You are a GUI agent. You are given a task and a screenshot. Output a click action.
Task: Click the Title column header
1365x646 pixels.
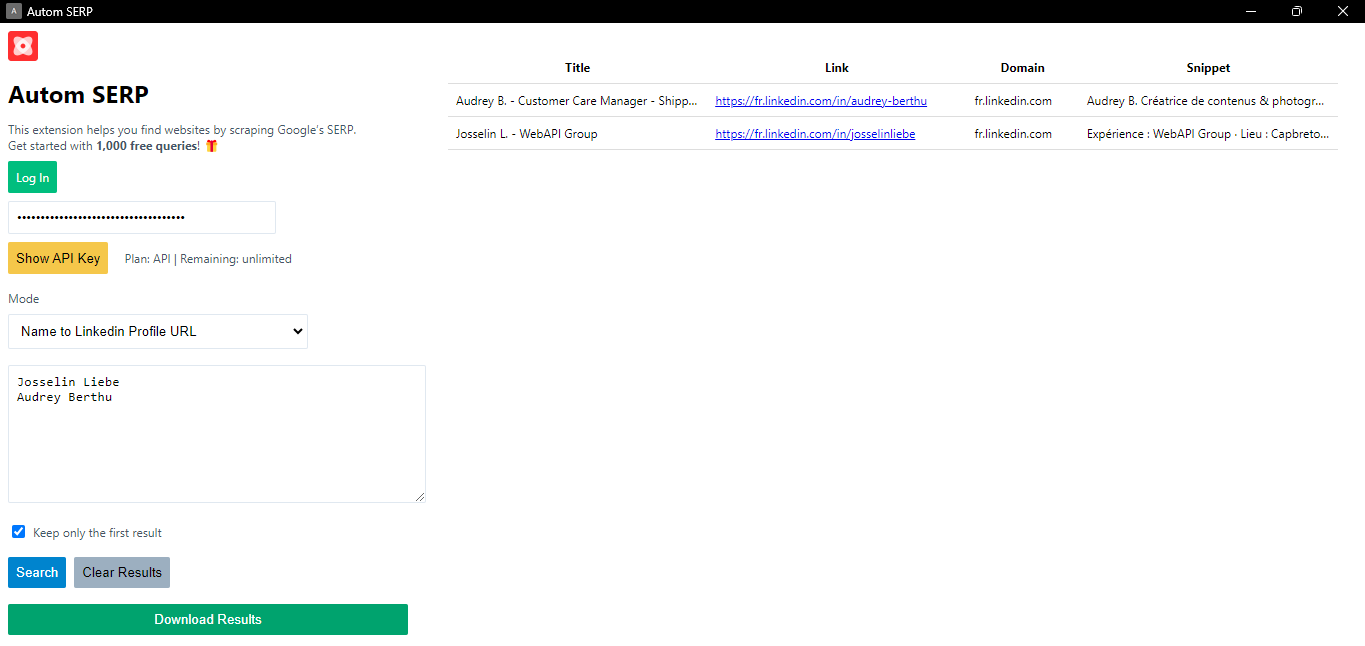[578, 68]
